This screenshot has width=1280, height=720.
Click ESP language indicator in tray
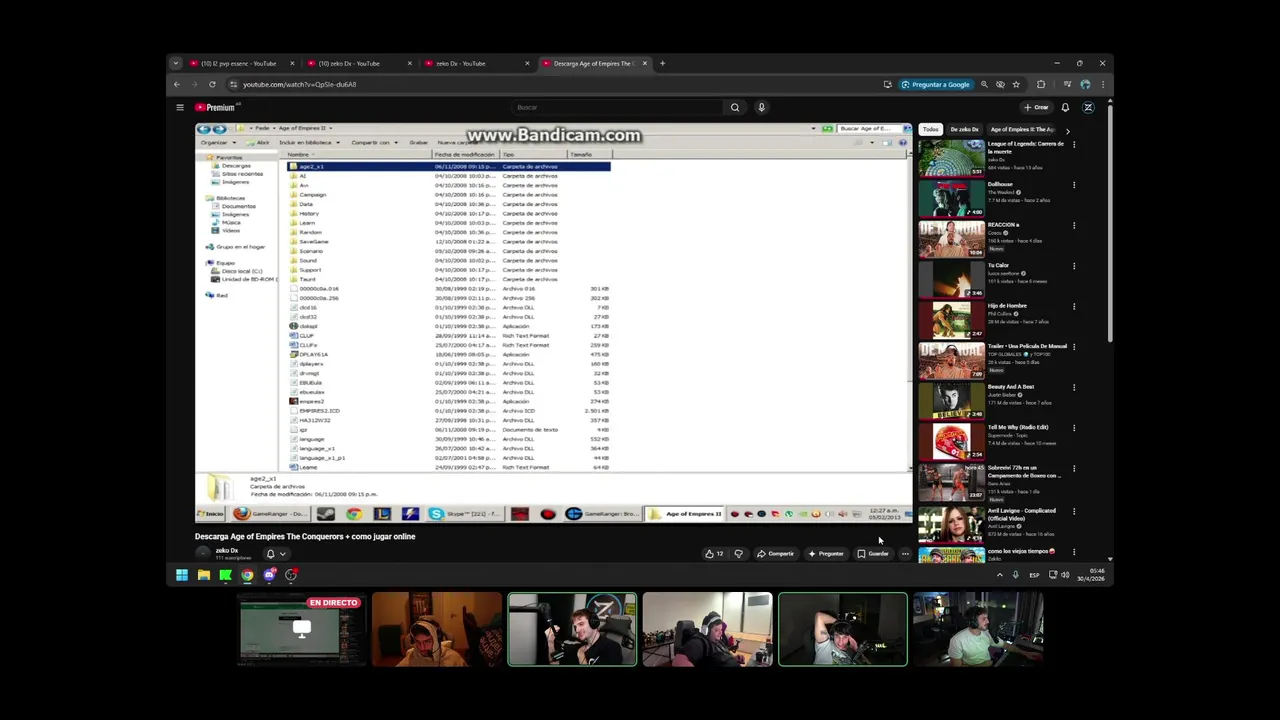point(1034,575)
